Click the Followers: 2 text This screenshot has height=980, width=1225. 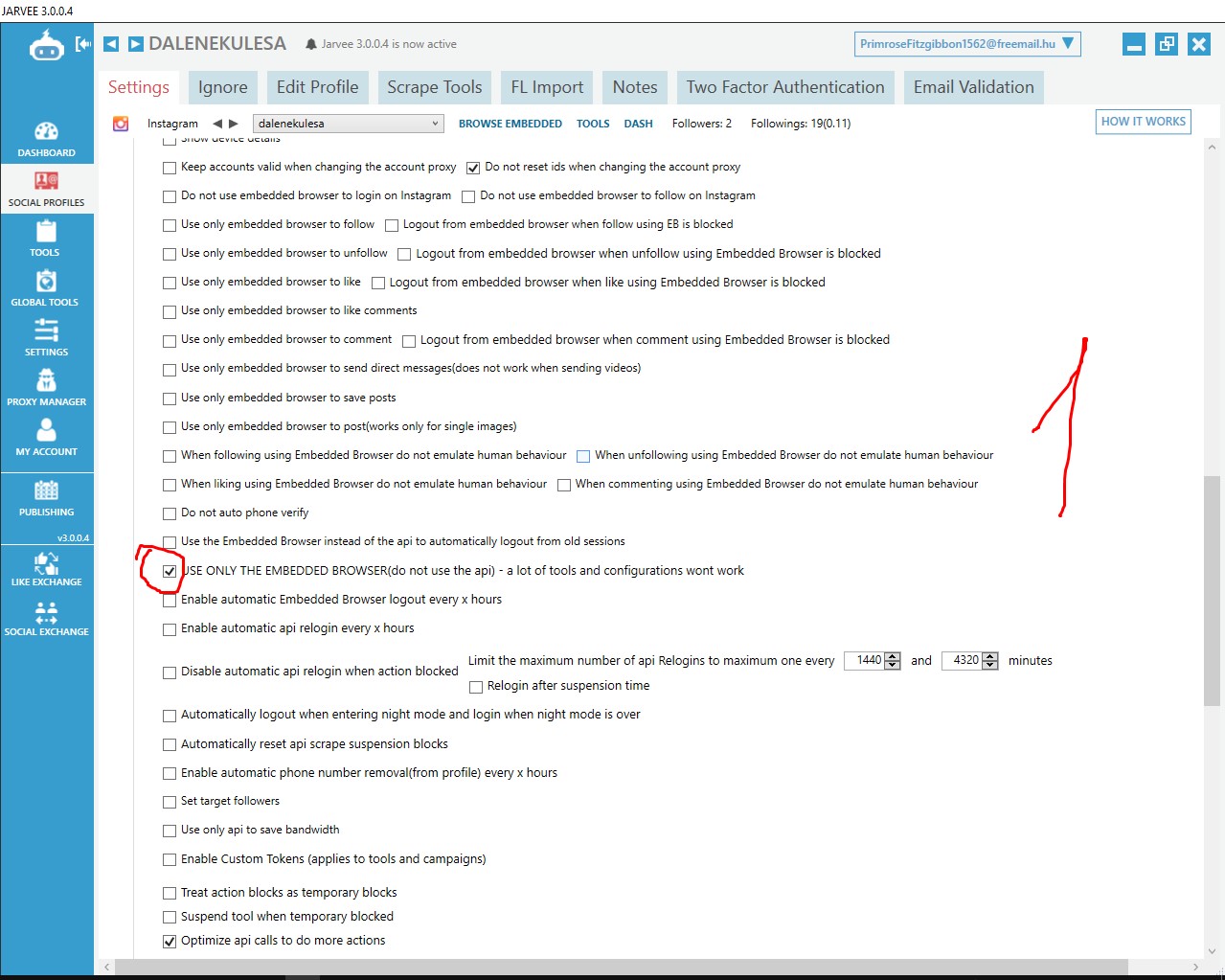click(702, 124)
